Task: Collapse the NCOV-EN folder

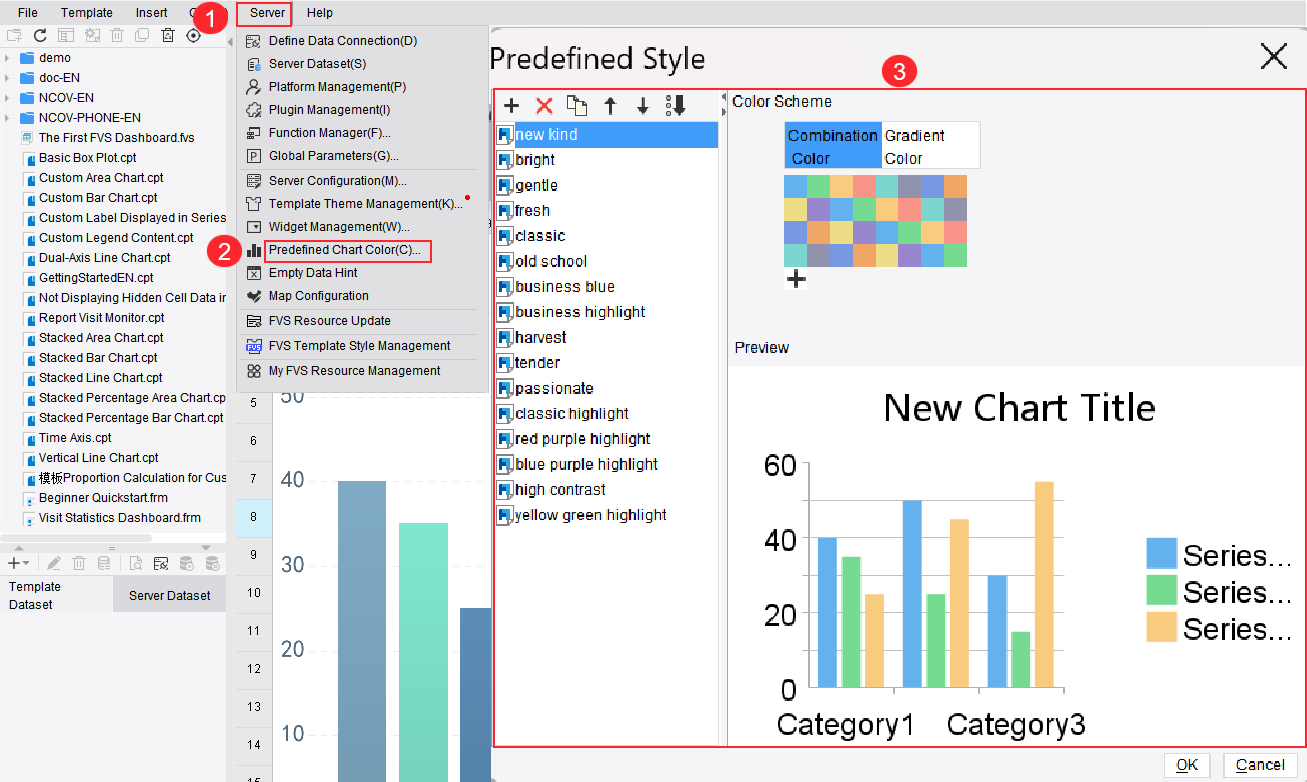Action: (x=8, y=98)
